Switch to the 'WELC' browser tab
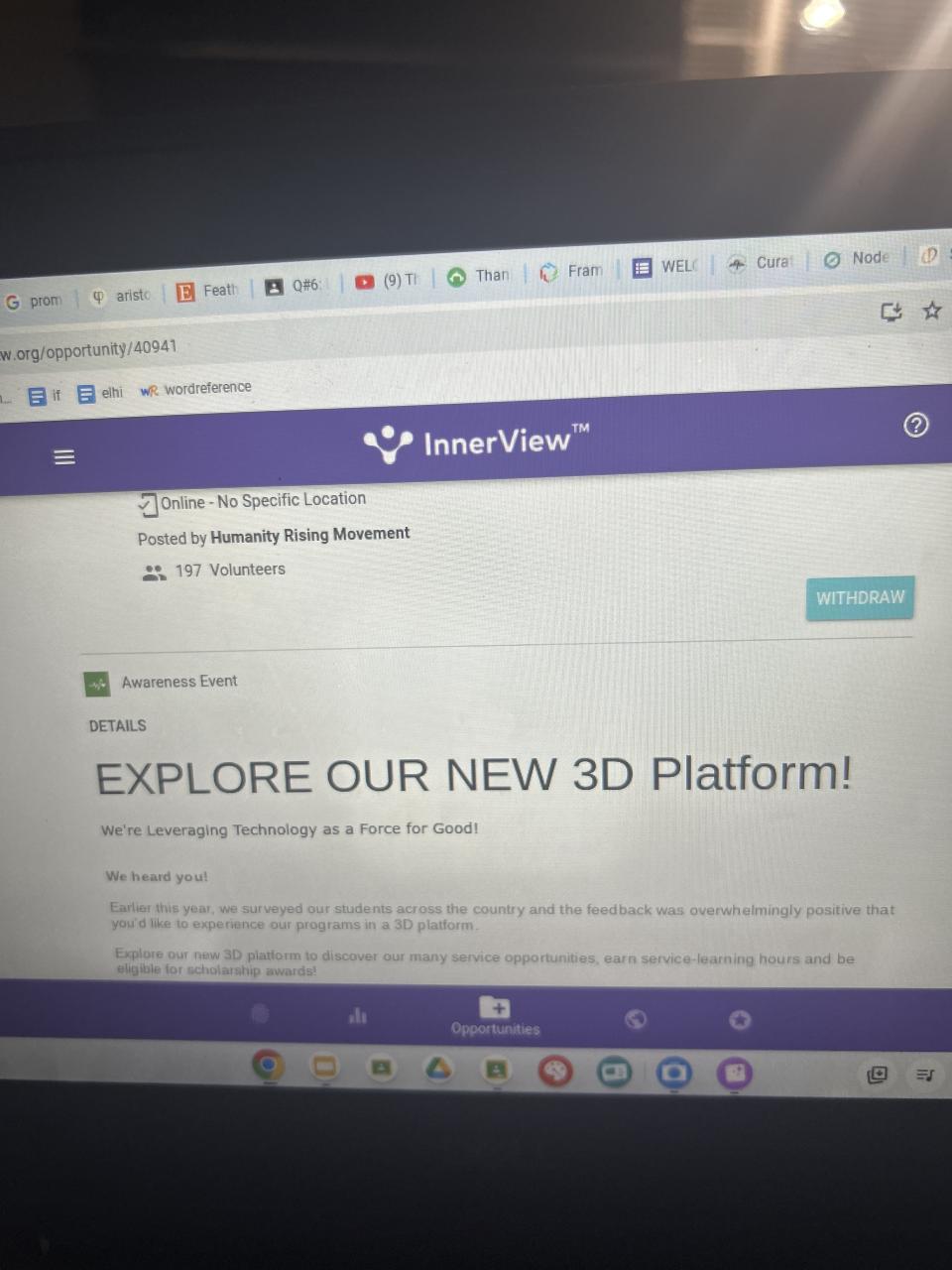Image resolution: width=952 pixels, height=1270 pixels. pos(666,267)
